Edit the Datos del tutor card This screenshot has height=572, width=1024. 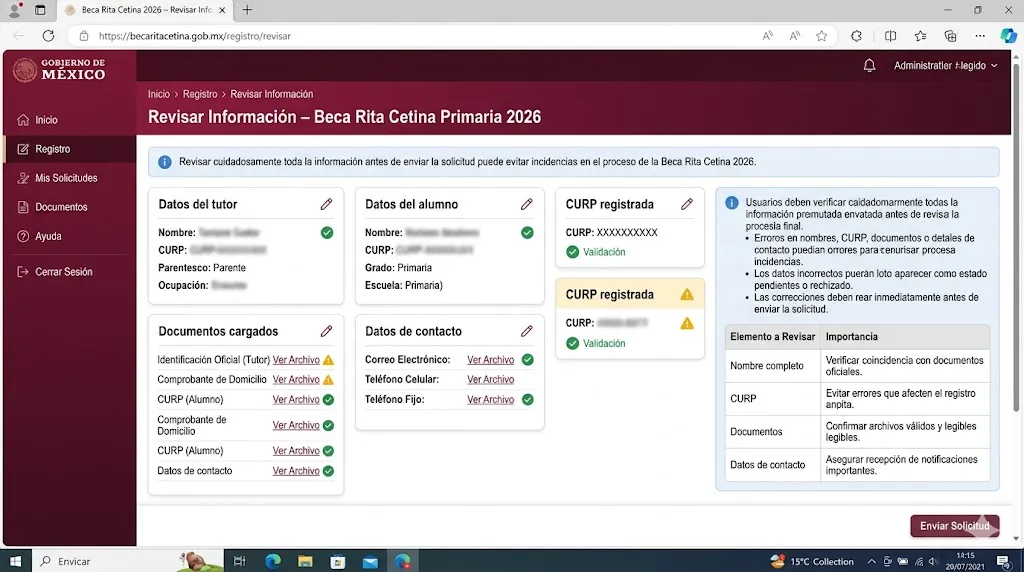[327, 204]
